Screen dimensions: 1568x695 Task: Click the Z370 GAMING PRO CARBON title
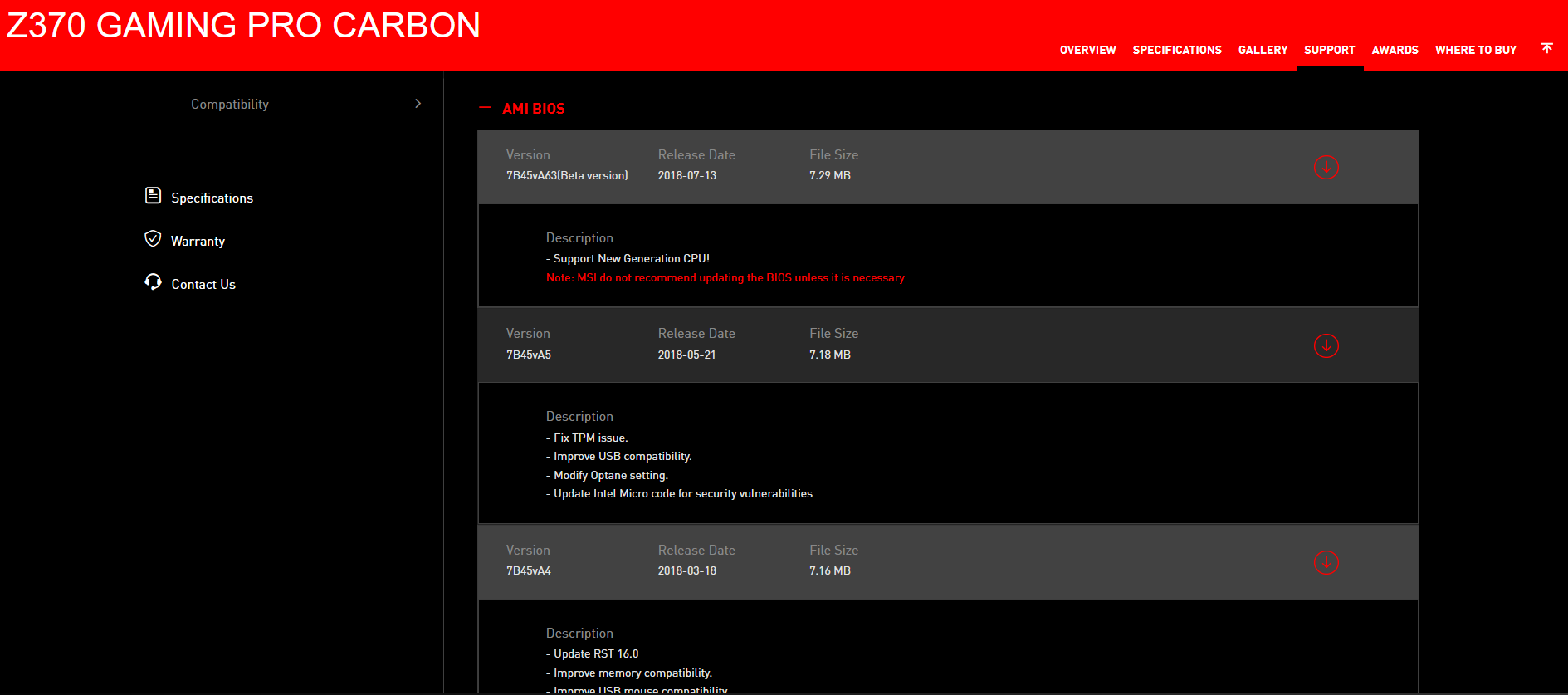(243, 26)
